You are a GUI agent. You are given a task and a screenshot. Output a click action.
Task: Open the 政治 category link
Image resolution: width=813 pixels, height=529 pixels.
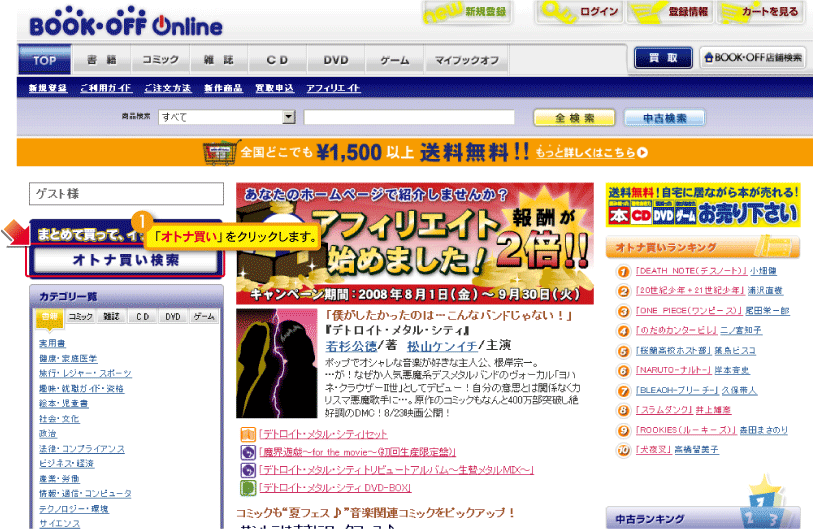(47, 434)
